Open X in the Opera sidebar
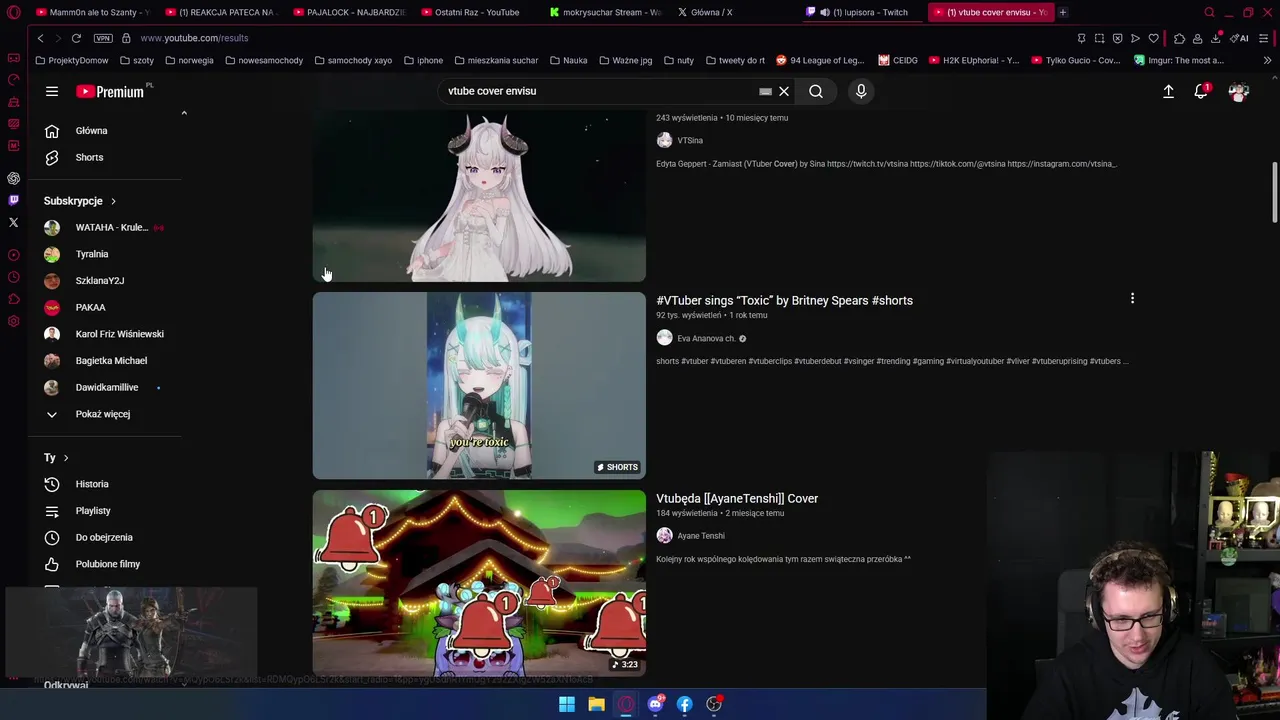1280x720 pixels. (13, 222)
